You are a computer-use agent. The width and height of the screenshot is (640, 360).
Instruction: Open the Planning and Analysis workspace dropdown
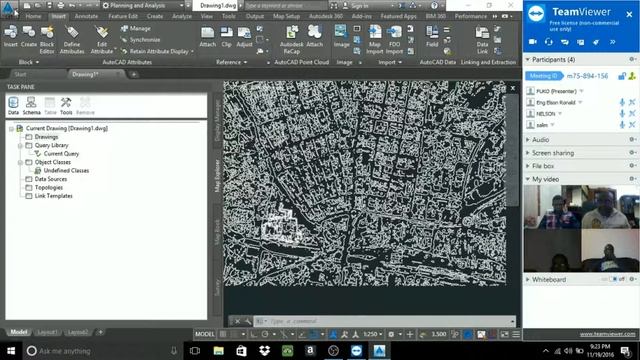(142, 6)
